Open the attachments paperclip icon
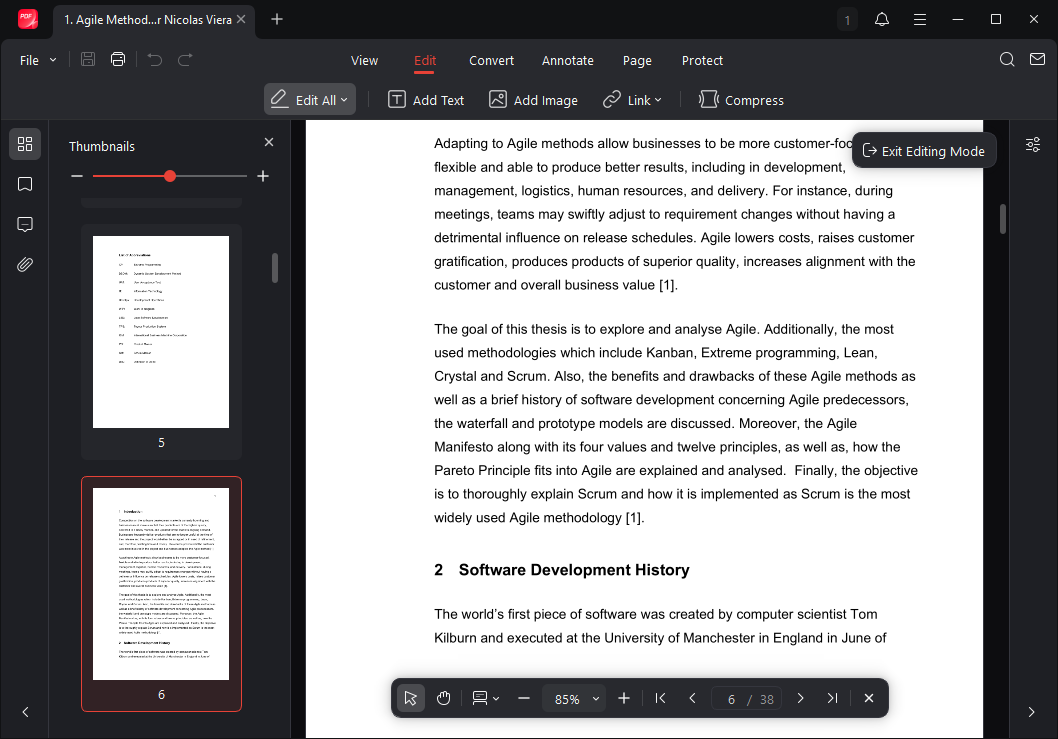This screenshot has height=739, width=1058. (x=25, y=264)
